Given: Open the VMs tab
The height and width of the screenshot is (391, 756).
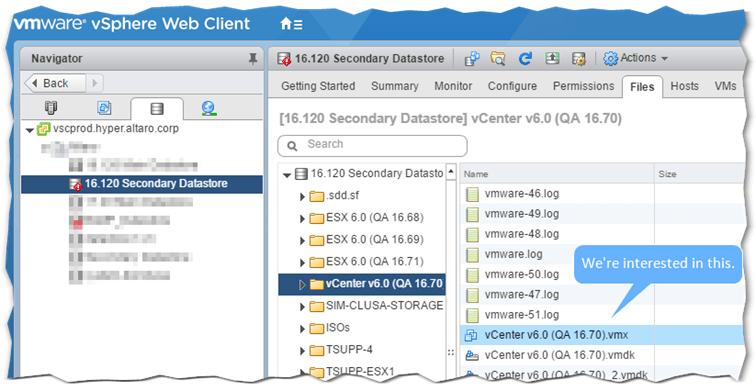Looking at the screenshot, I should (x=725, y=86).
